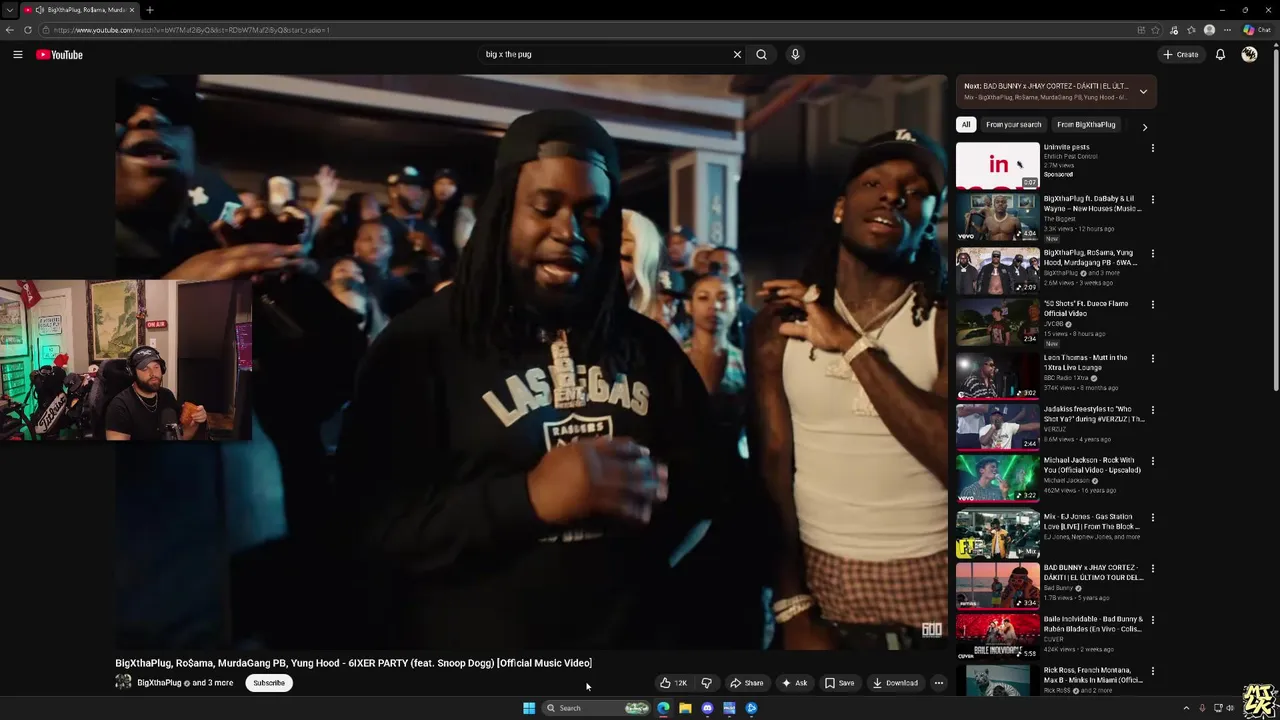Image resolution: width=1280 pixels, height=720 pixels.
Task: Open File Explorer from the taskbar
Action: (x=685, y=708)
